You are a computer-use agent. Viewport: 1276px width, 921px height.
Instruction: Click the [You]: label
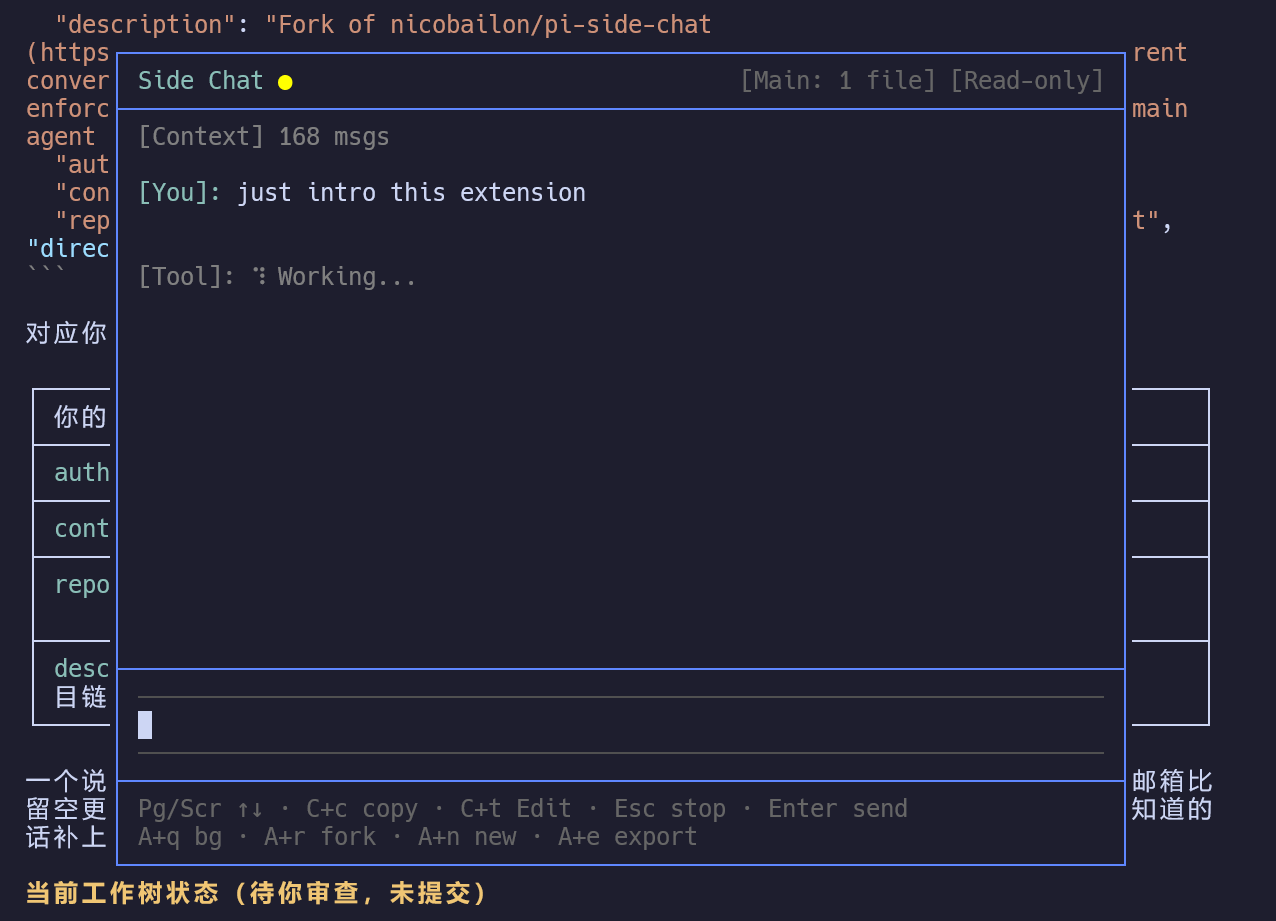(180, 193)
